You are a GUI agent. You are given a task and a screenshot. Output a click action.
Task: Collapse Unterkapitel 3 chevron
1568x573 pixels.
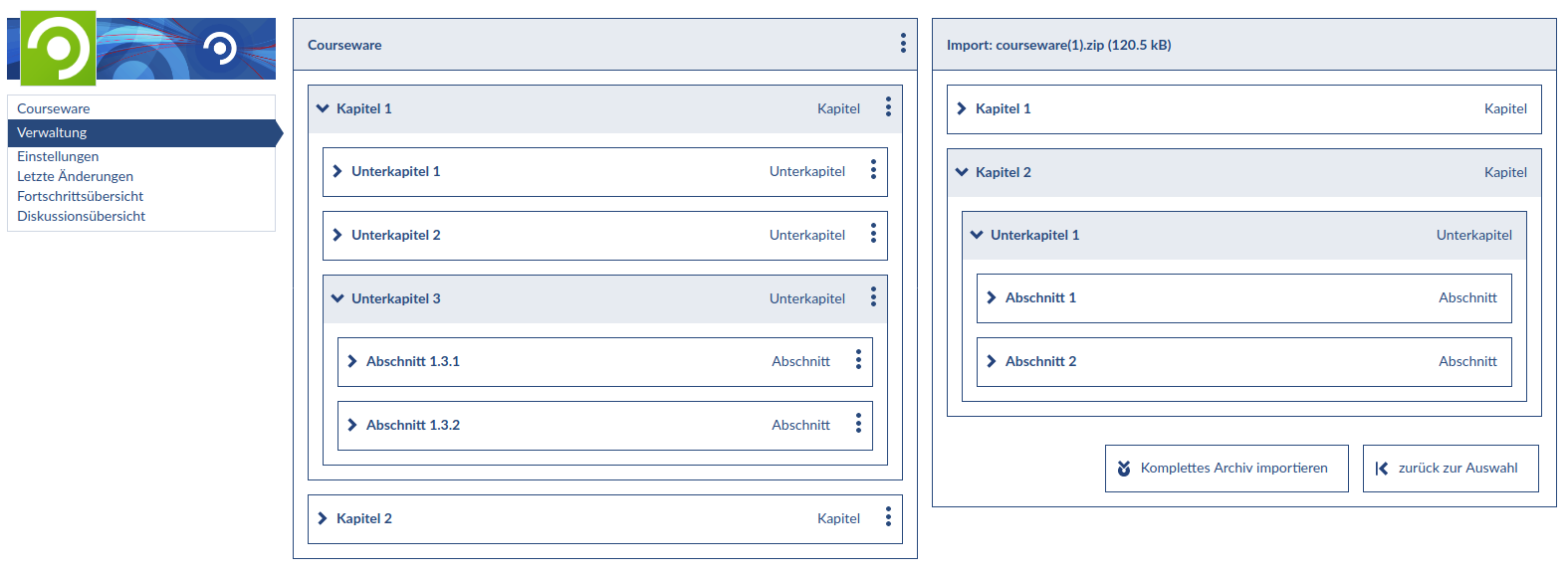tap(337, 298)
